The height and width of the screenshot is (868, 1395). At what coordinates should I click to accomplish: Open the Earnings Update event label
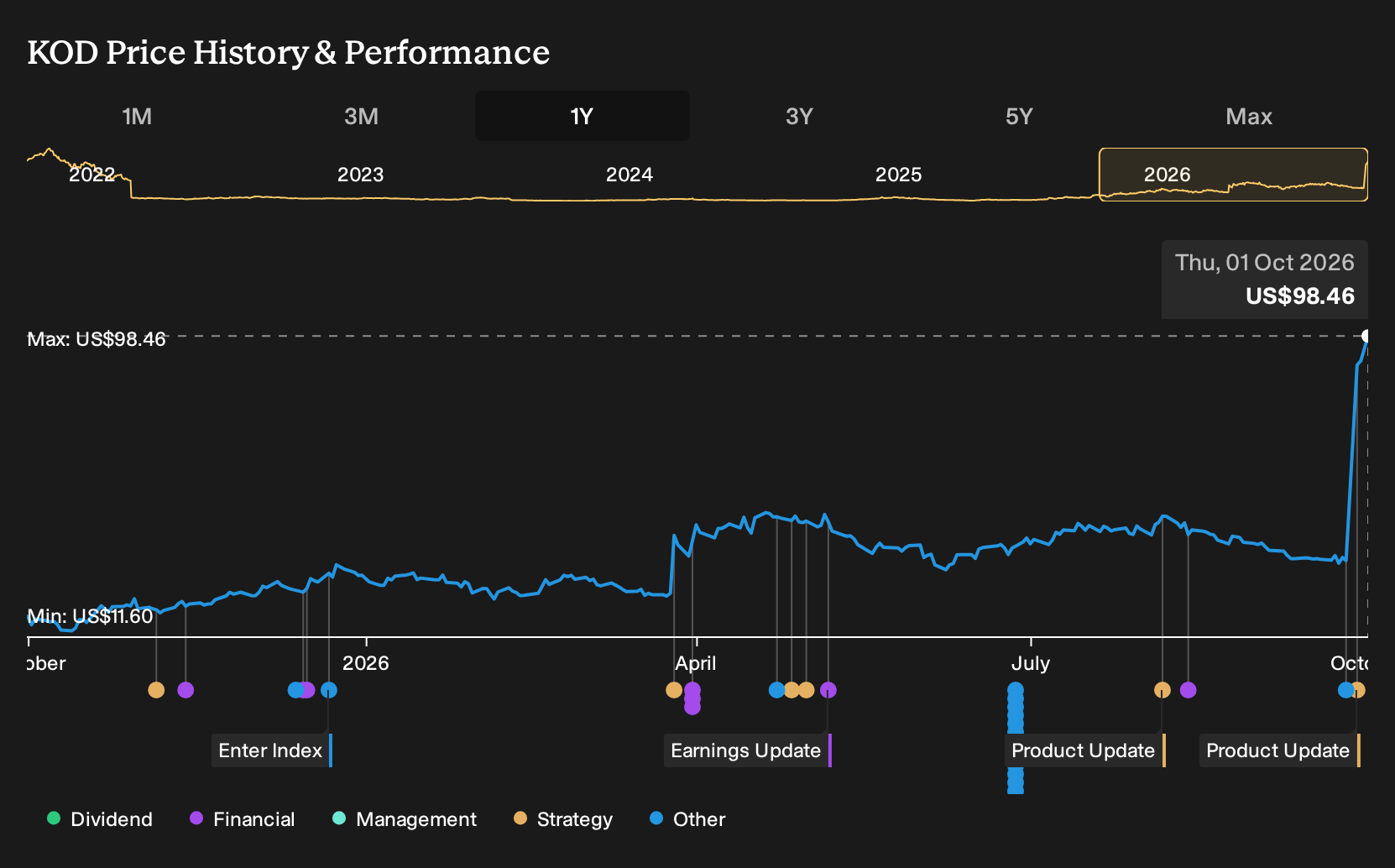[x=748, y=750]
